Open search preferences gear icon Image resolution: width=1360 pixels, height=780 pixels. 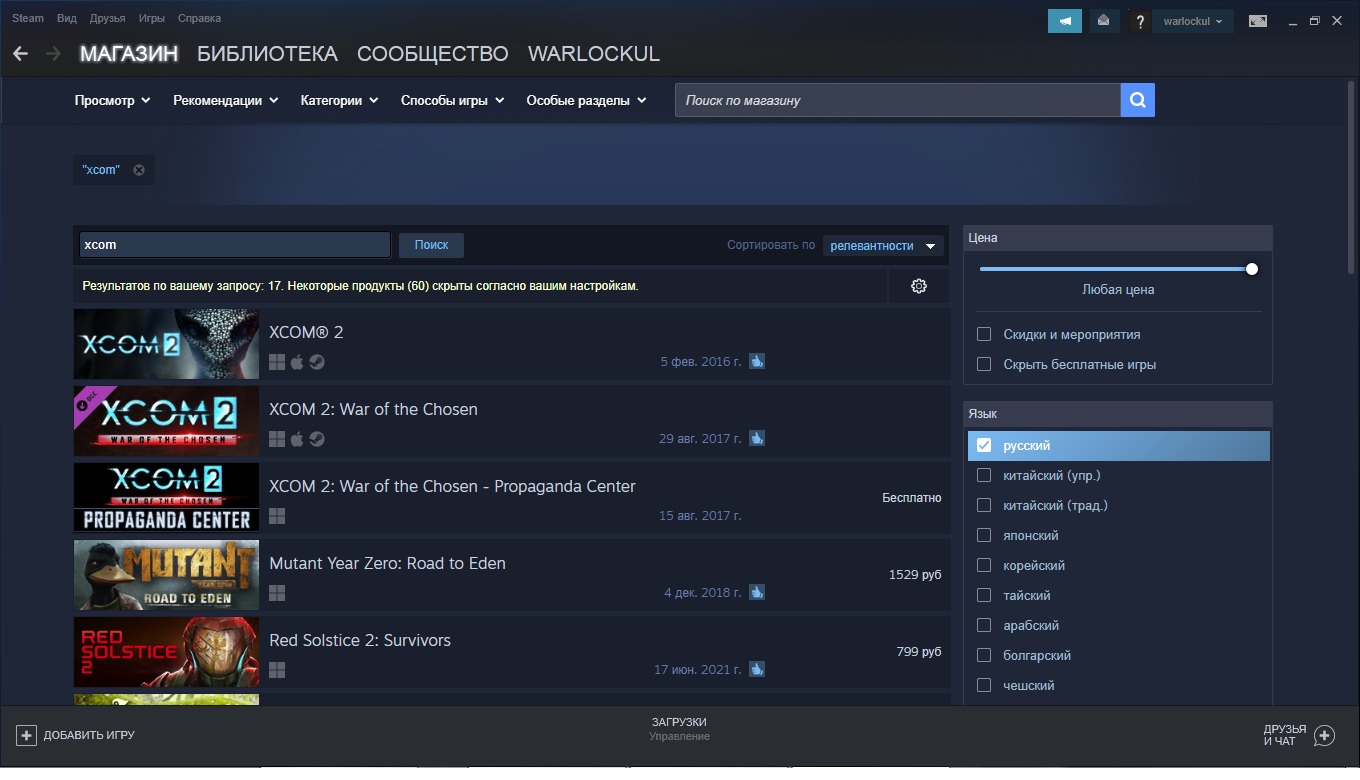pyautogui.click(x=919, y=286)
